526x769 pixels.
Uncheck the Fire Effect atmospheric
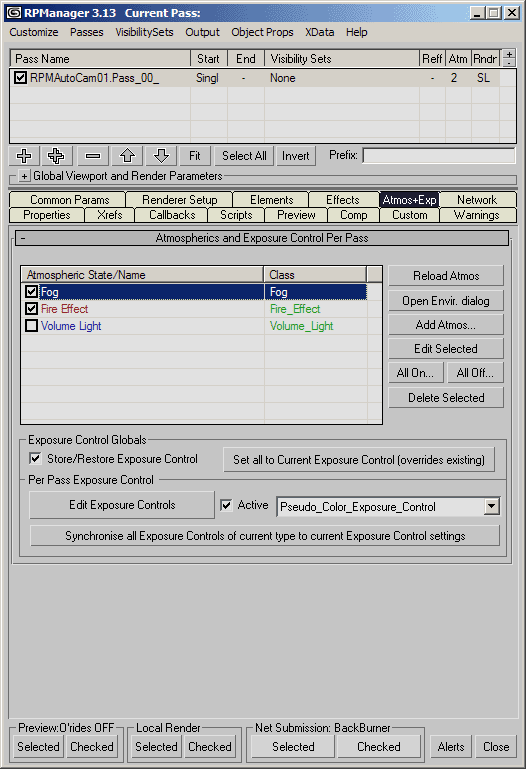pyautogui.click(x=31, y=309)
